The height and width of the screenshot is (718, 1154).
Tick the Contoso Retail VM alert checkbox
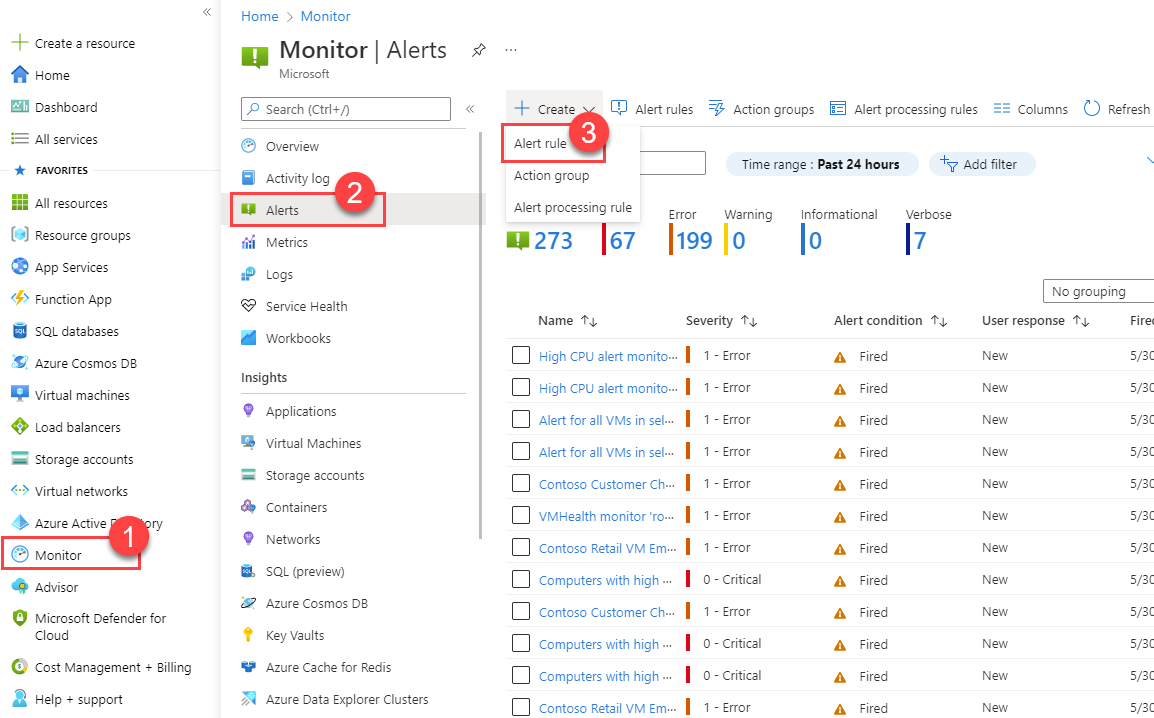click(521, 547)
